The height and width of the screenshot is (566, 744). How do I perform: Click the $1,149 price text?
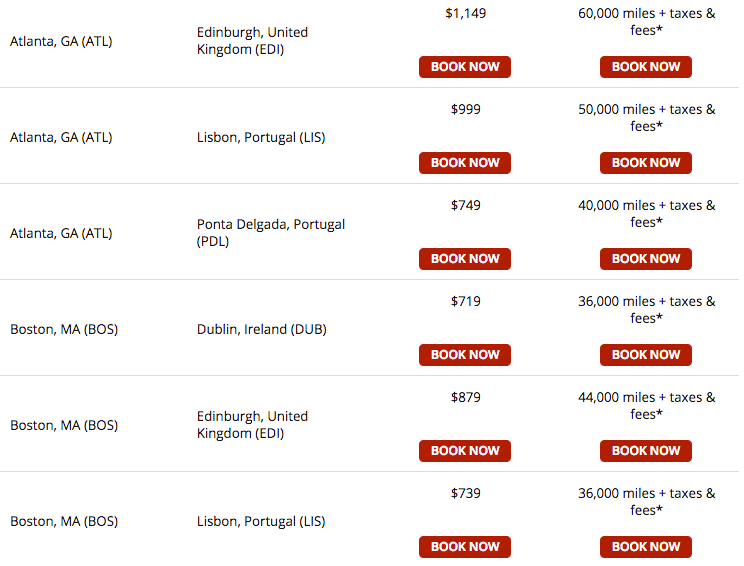[x=465, y=14]
